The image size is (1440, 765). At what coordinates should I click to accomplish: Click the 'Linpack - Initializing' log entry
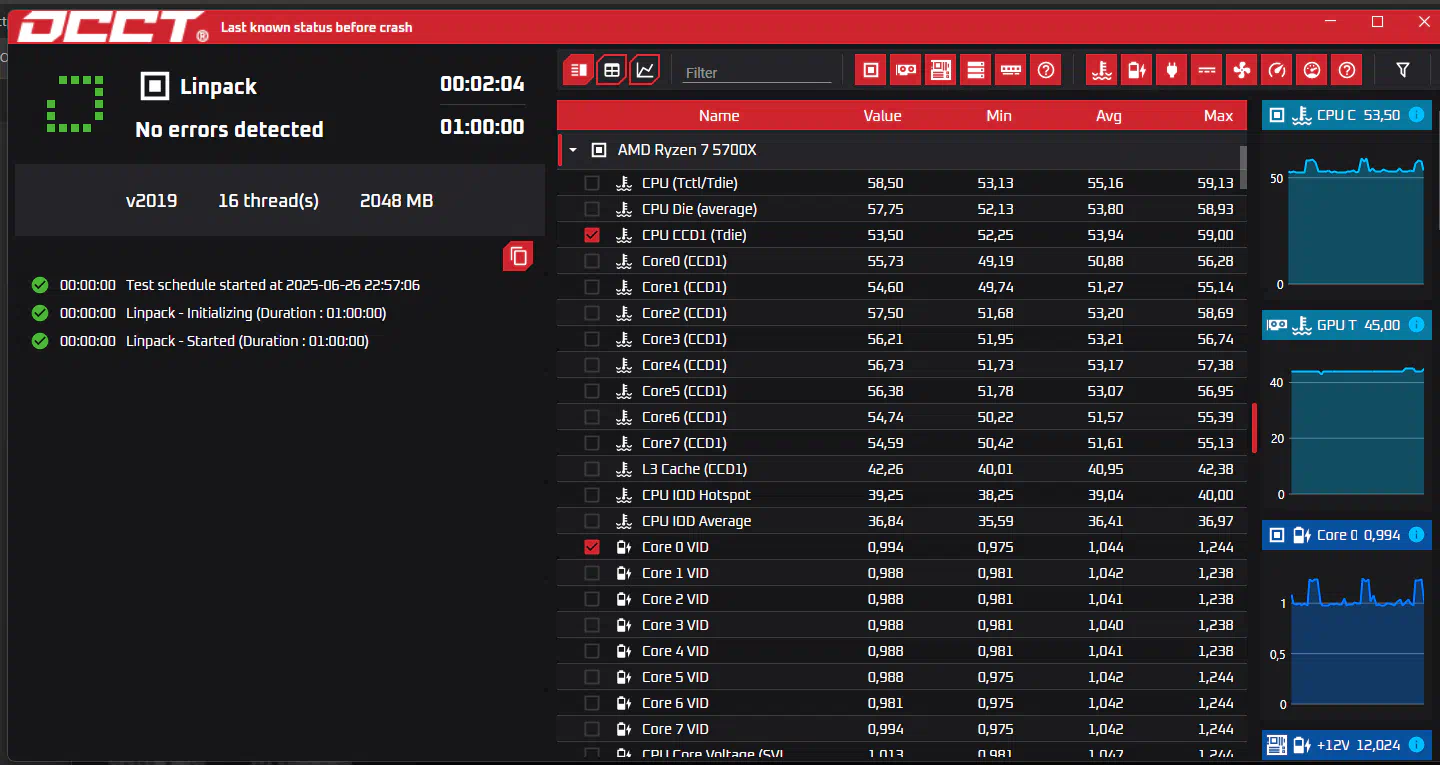click(256, 313)
